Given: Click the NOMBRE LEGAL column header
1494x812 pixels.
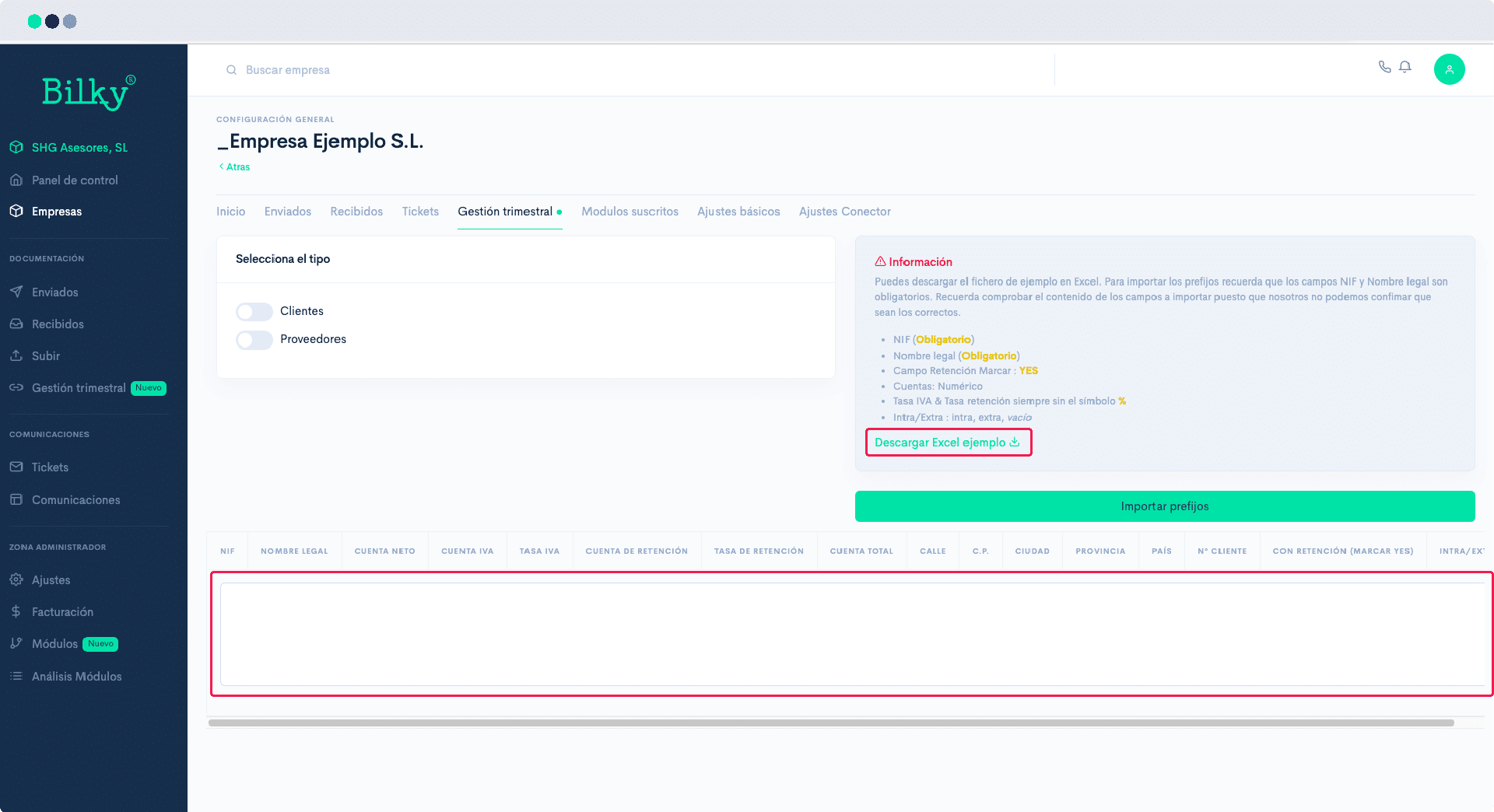Looking at the screenshot, I should click(294, 551).
